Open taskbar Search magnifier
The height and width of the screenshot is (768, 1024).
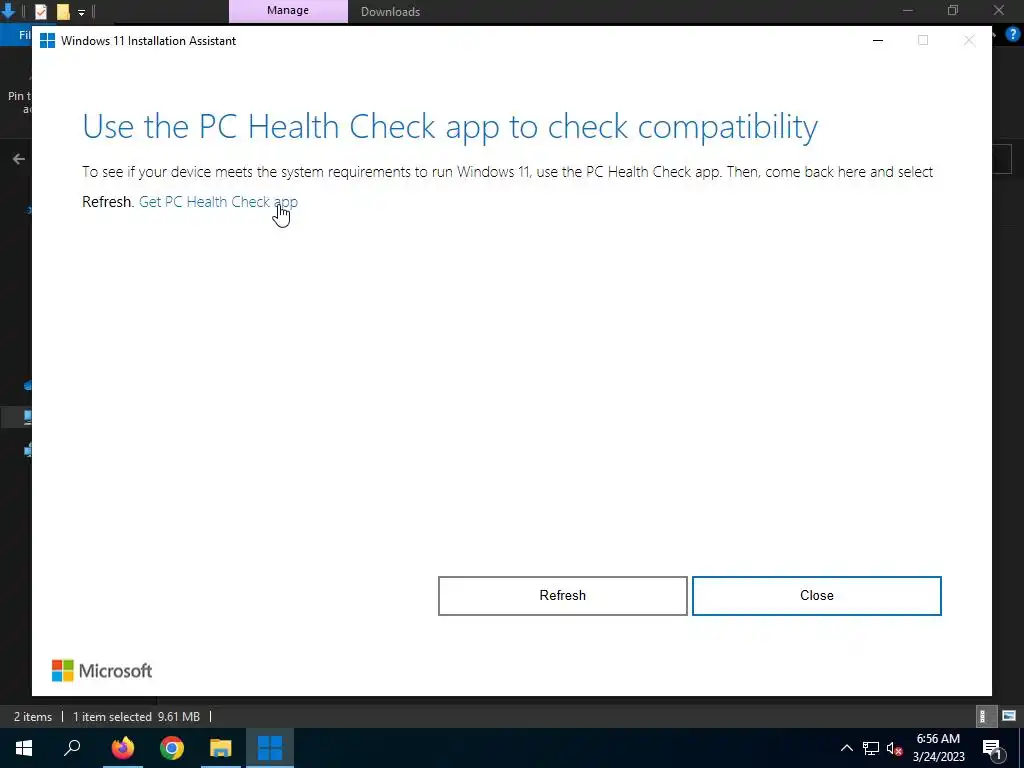(72, 748)
